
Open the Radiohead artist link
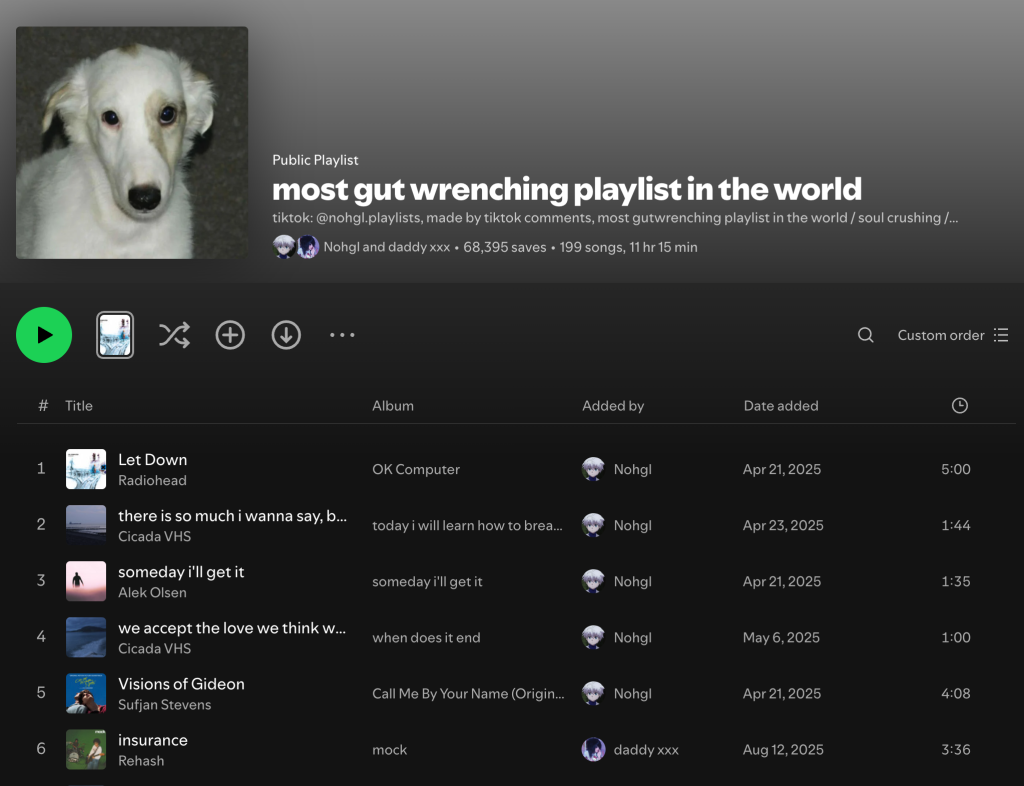click(x=152, y=480)
